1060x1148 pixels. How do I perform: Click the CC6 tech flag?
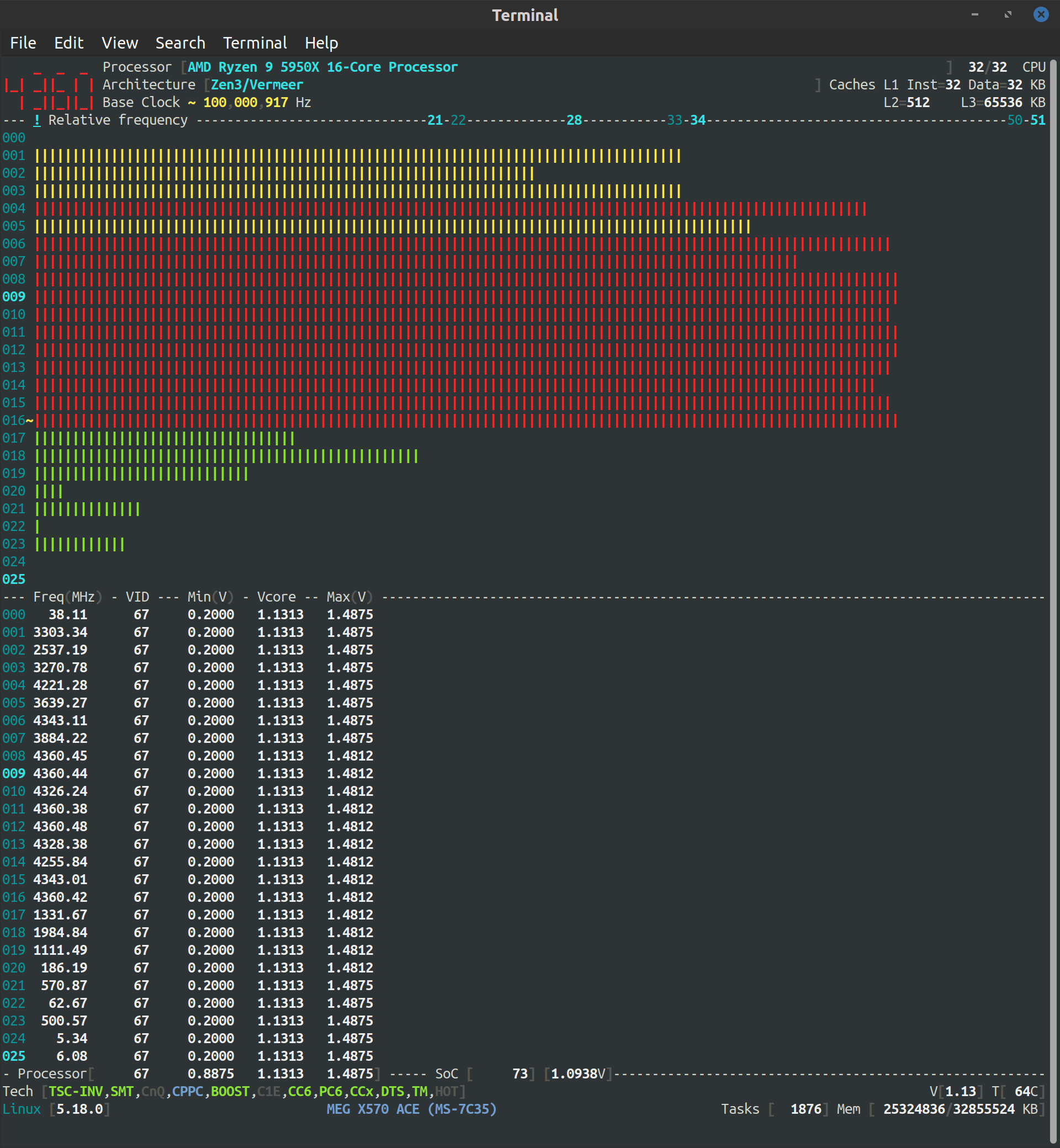[x=299, y=1091]
